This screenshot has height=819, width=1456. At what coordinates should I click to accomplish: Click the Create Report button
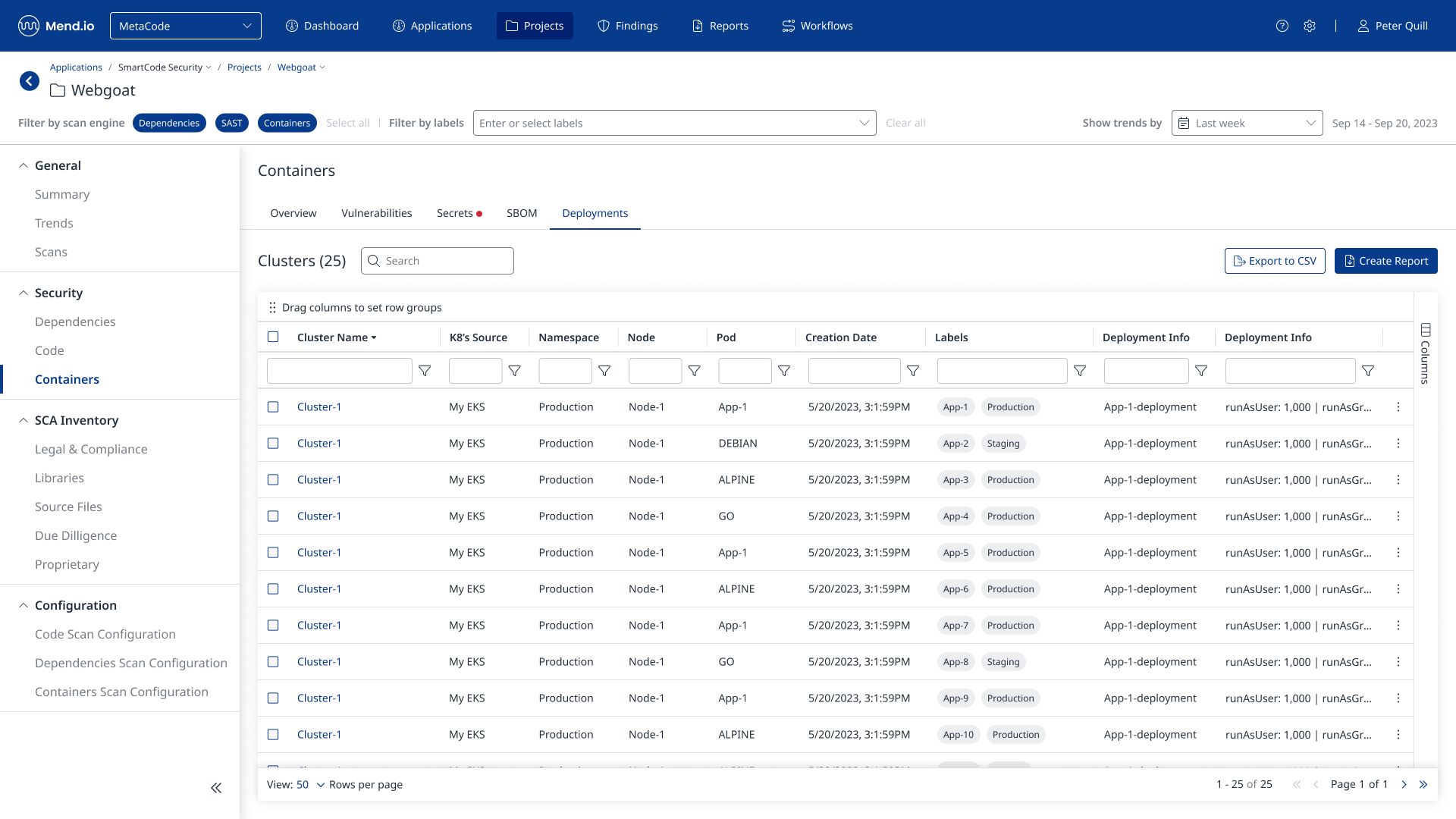pos(1386,261)
